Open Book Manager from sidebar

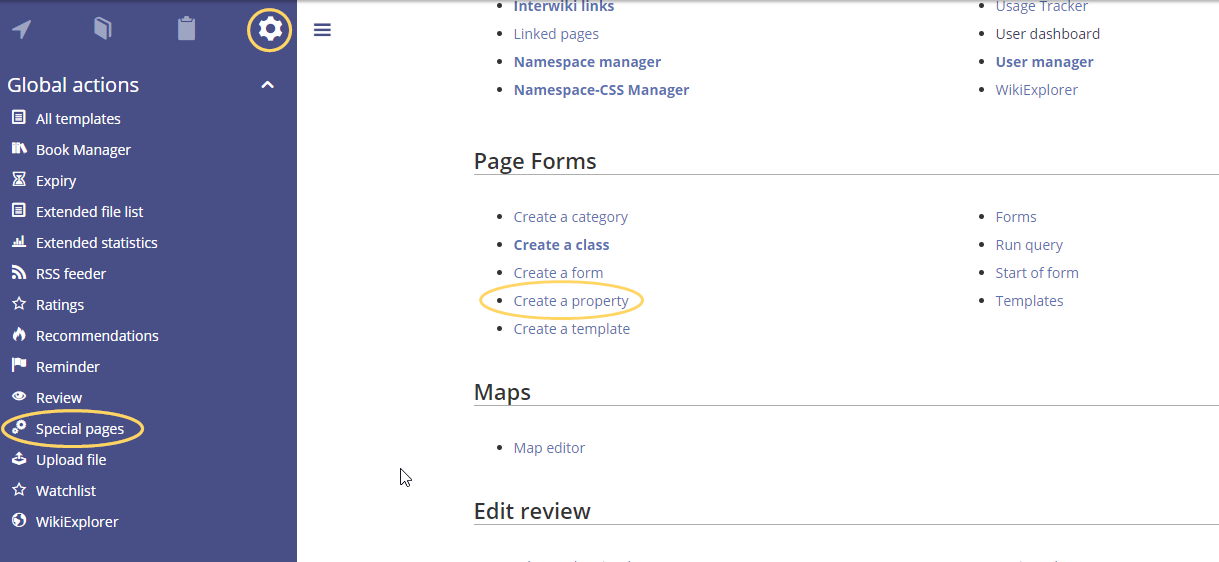point(83,150)
